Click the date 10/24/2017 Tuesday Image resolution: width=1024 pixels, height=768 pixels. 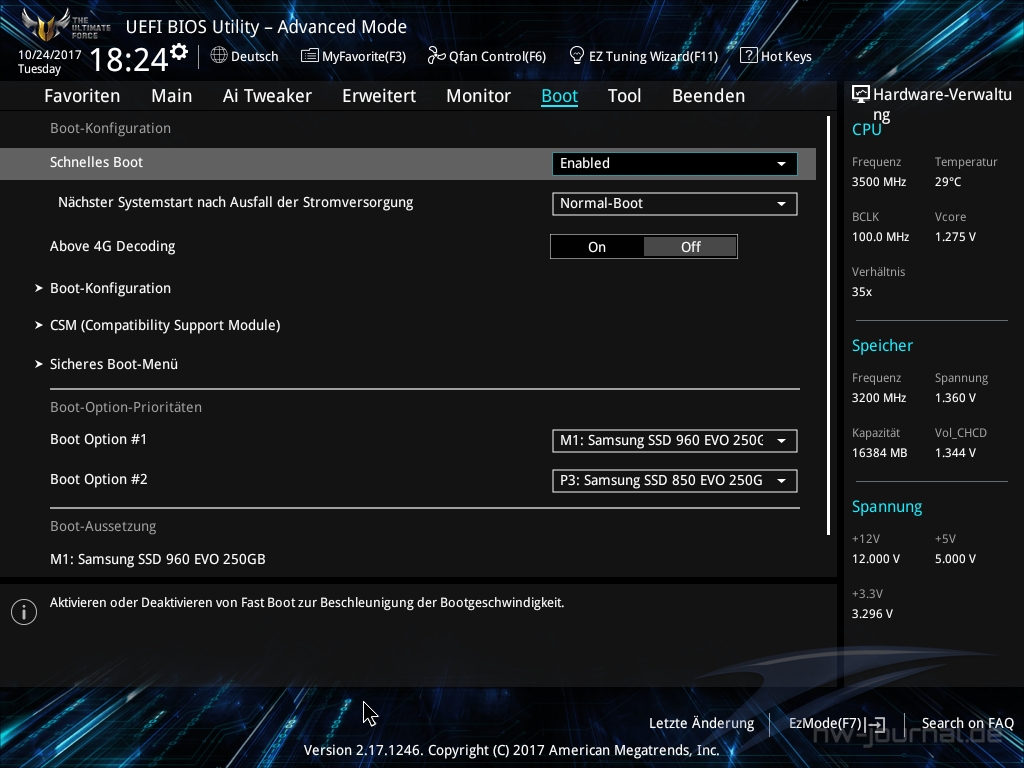[50, 62]
